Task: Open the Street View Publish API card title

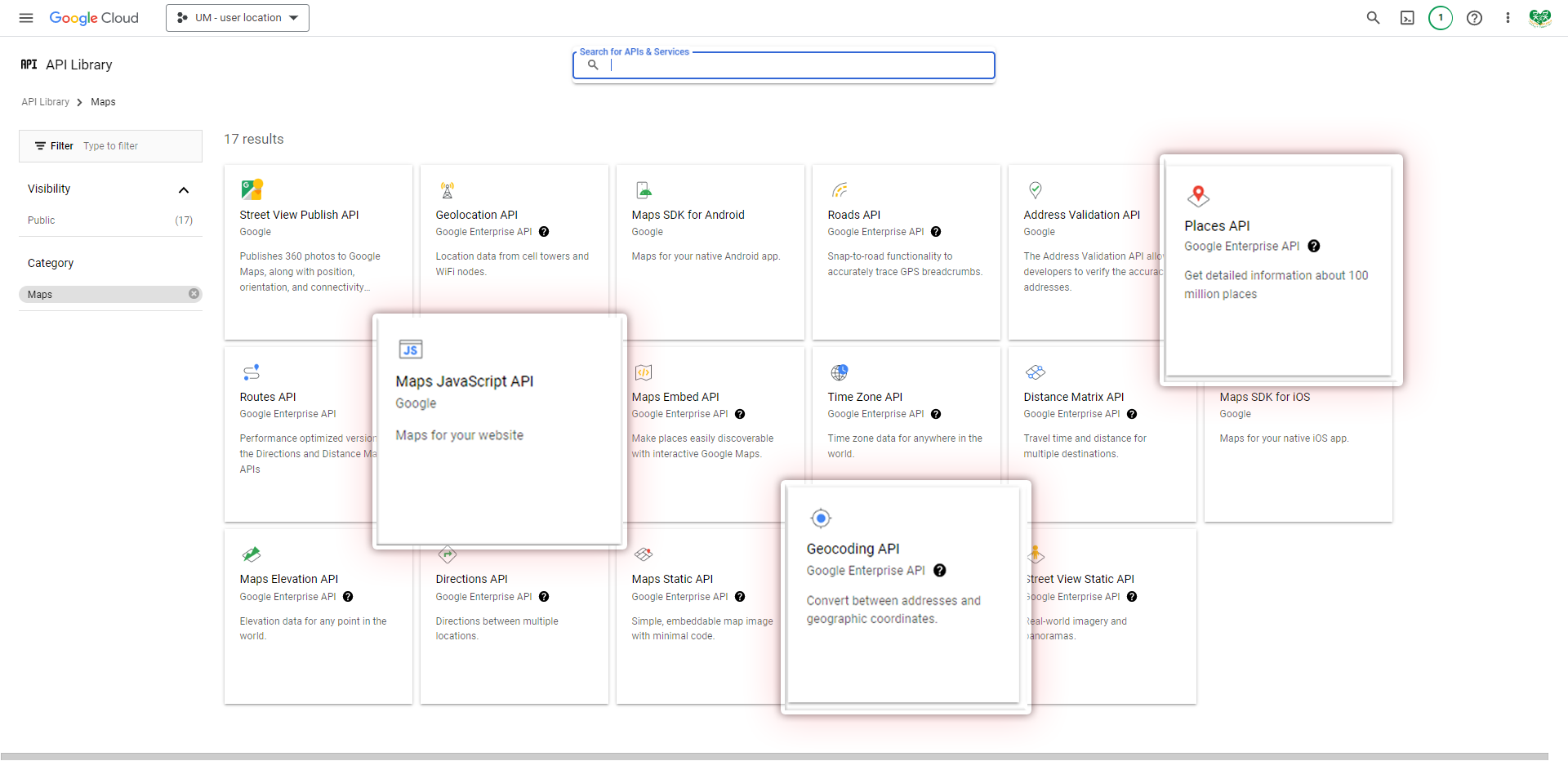Action: coord(299,215)
